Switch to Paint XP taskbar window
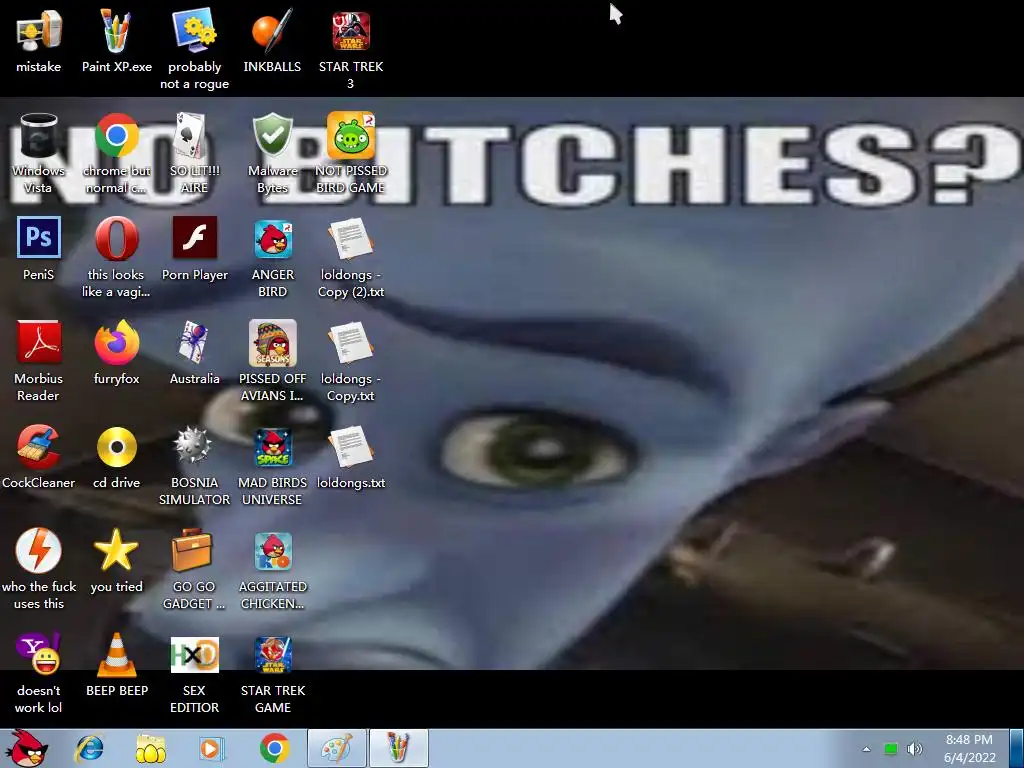Viewport: 1024px width, 768px height. 399,748
